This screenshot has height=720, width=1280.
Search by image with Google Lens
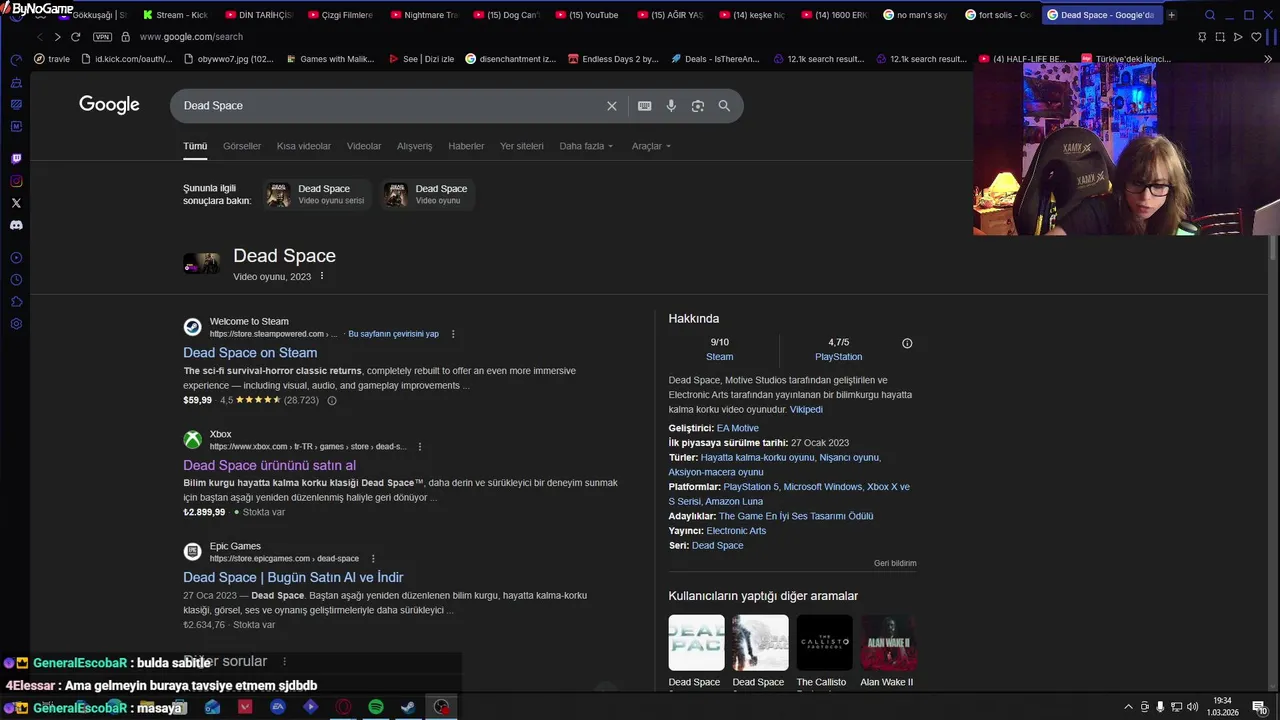[698, 106]
